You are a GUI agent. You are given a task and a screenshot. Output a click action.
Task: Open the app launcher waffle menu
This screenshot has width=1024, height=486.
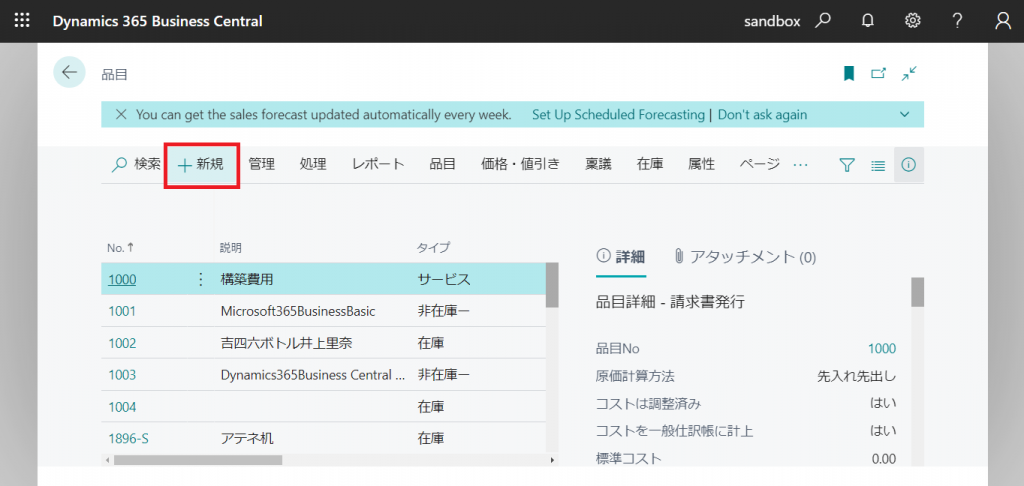pyautogui.click(x=22, y=21)
